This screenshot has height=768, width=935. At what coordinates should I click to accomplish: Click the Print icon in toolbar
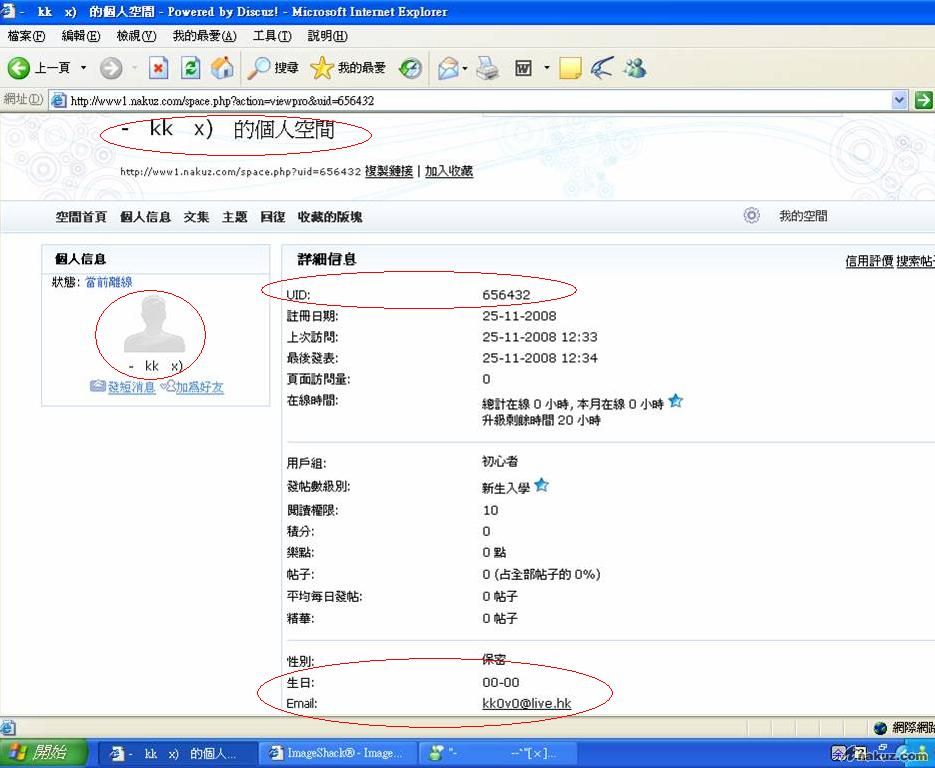487,68
